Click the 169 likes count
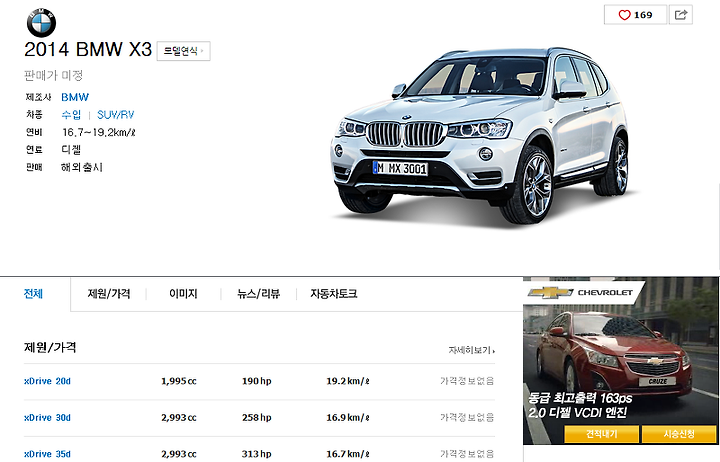 tap(643, 15)
